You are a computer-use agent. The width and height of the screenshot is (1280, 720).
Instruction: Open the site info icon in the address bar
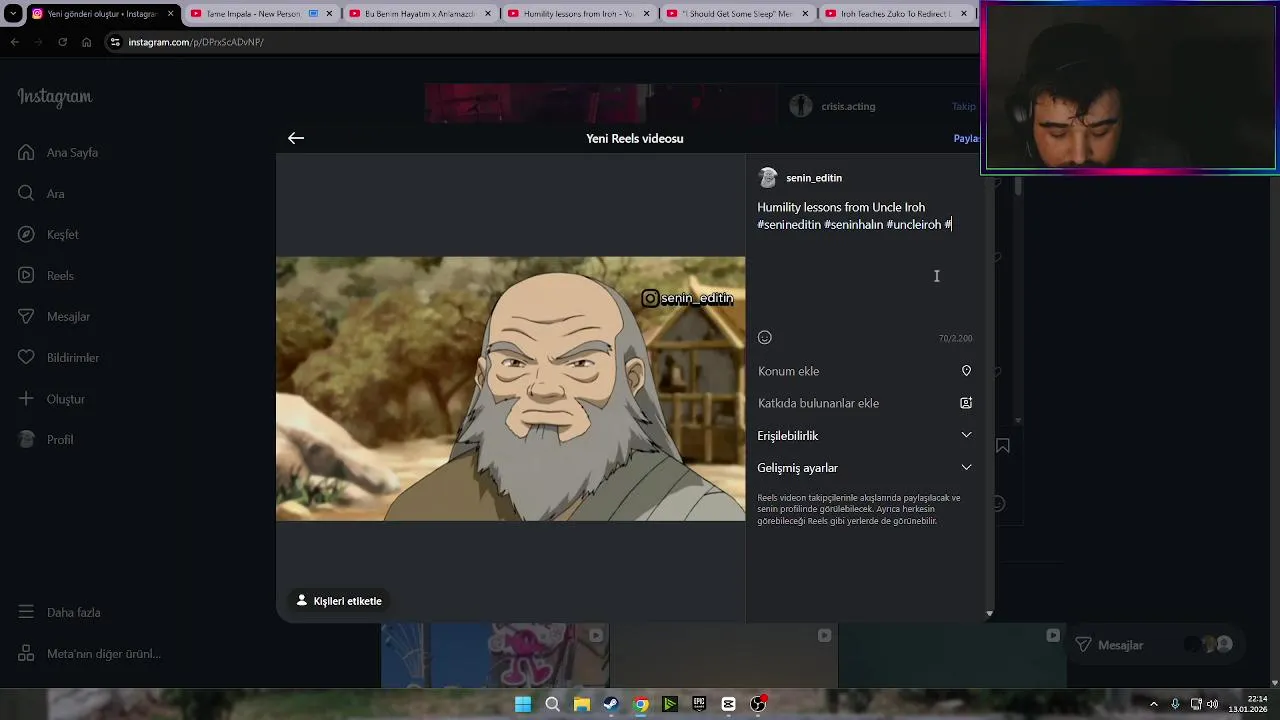coord(115,42)
